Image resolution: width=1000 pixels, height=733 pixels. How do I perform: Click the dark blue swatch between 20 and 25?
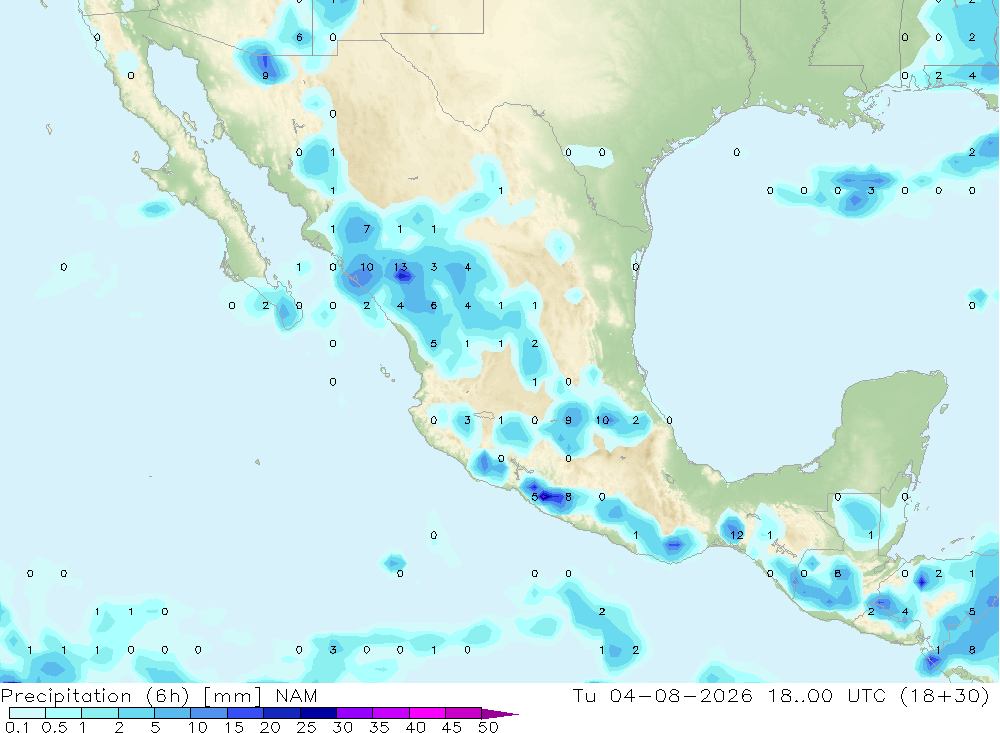point(282,713)
